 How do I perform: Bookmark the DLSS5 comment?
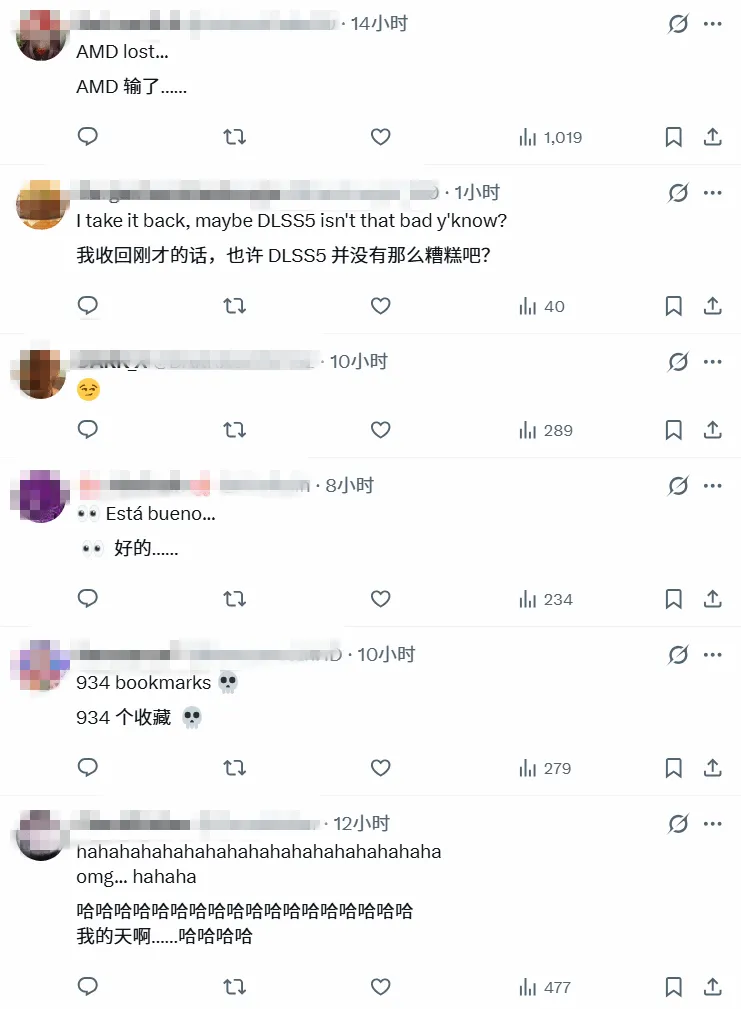pyautogui.click(x=673, y=306)
